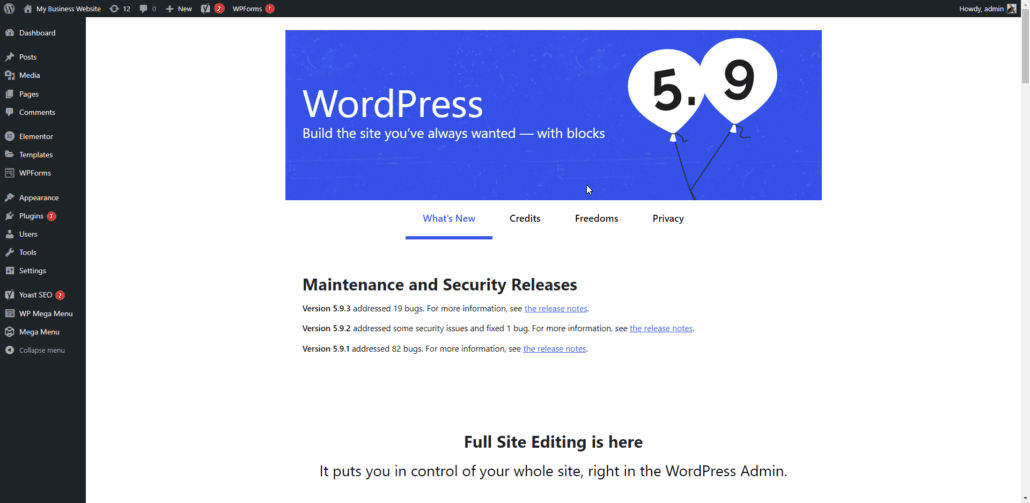The image size is (1030, 503).
Task: Click the Yoast SEO sidebar notification badge
Action: (x=60, y=295)
